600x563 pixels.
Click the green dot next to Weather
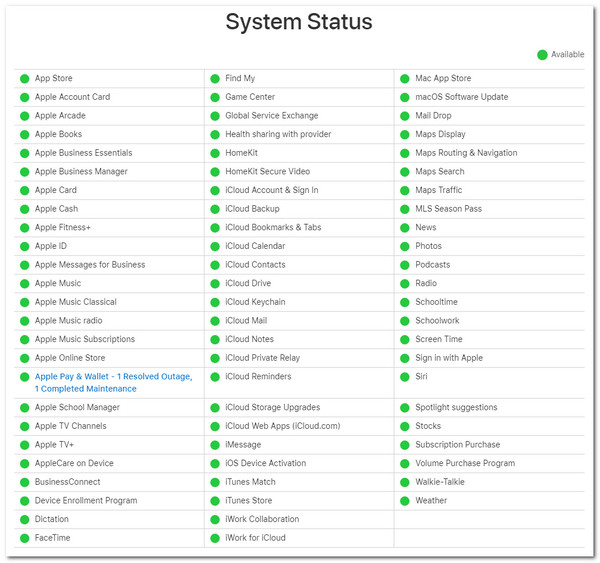(x=405, y=501)
